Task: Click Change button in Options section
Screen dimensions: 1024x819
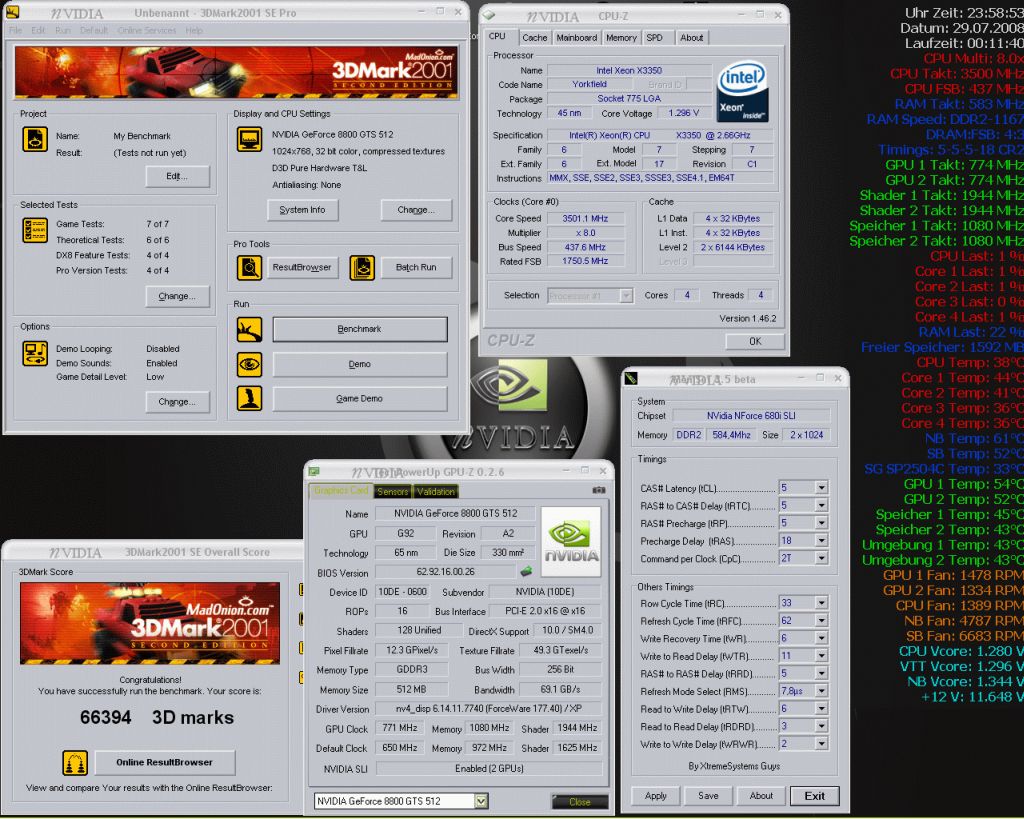Action: pyautogui.click(x=178, y=402)
